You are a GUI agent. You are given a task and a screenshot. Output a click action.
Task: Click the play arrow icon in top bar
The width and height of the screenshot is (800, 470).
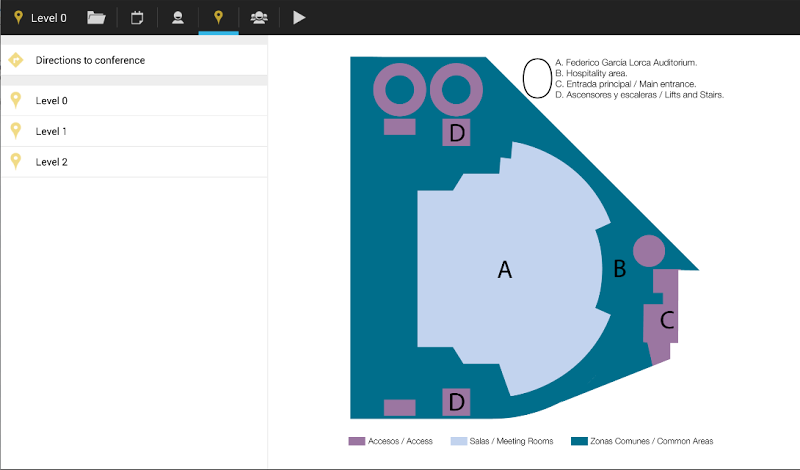pos(299,17)
